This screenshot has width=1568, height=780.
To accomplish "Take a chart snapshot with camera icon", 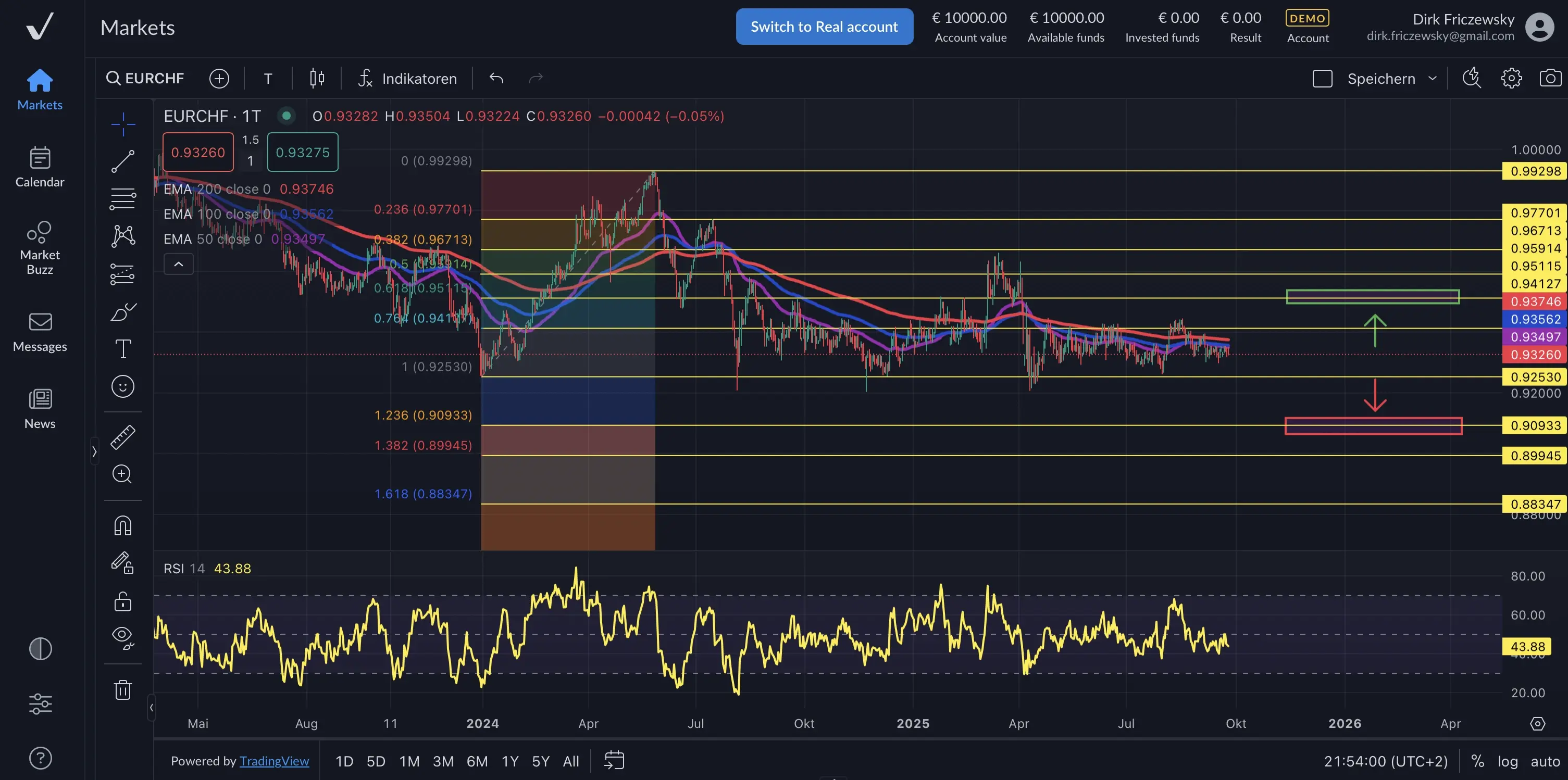I will tap(1550, 79).
